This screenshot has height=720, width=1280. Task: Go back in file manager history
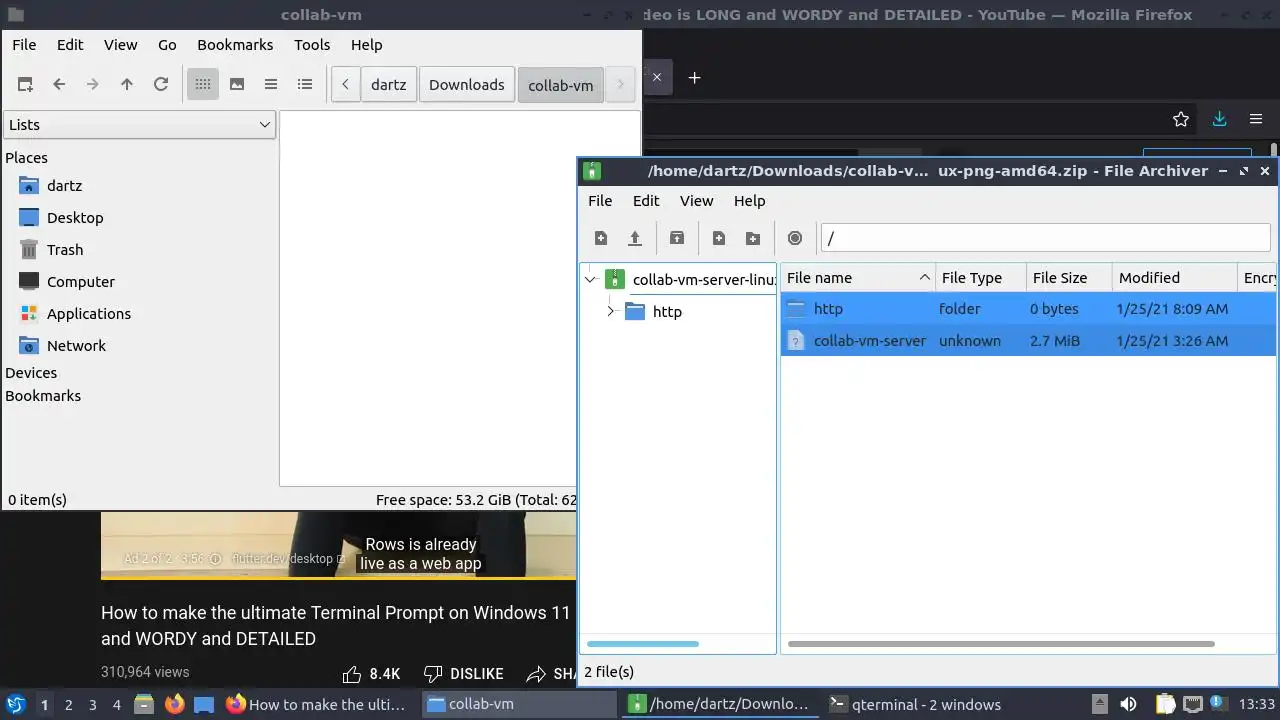[59, 85]
